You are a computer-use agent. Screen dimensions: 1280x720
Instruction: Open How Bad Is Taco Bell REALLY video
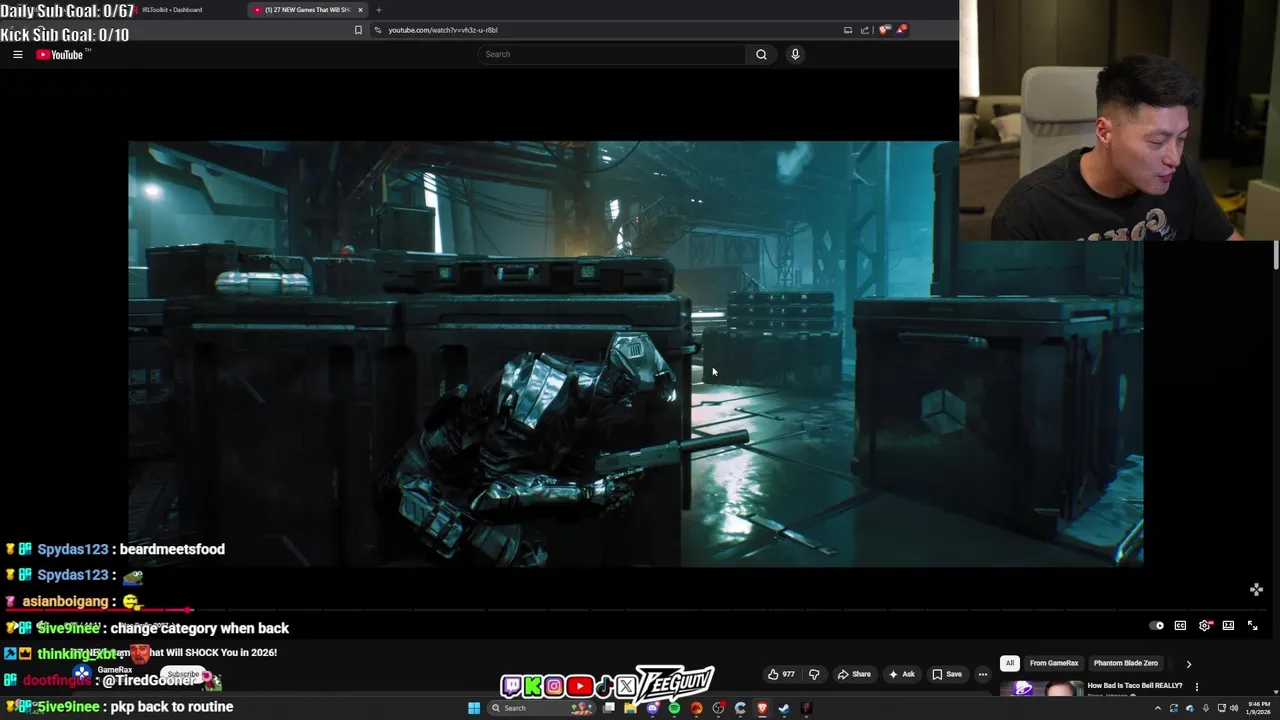tap(1135, 686)
